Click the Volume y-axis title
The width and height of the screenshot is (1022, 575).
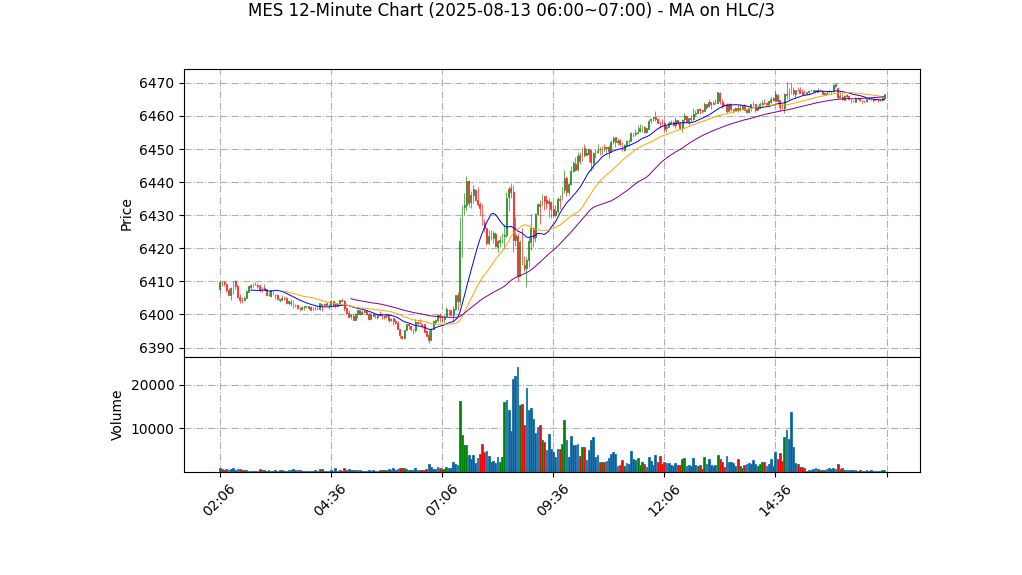[x=117, y=415]
